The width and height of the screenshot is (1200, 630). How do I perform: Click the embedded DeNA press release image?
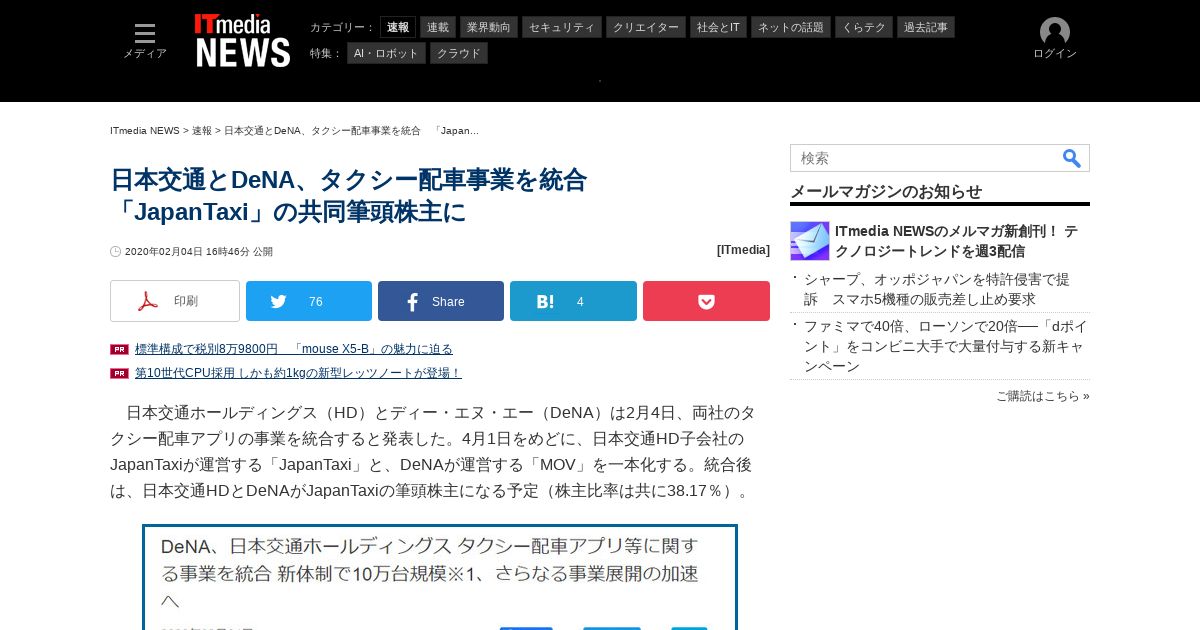pyautogui.click(x=440, y=577)
